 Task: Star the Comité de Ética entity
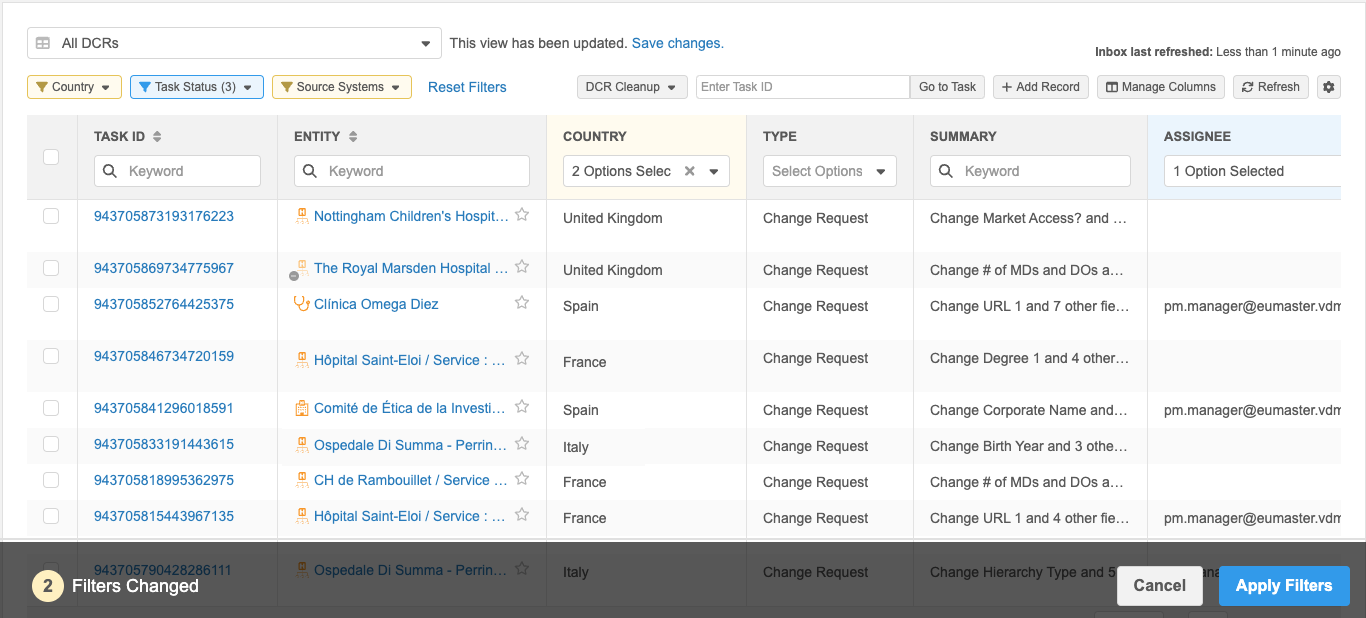point(522,407)
